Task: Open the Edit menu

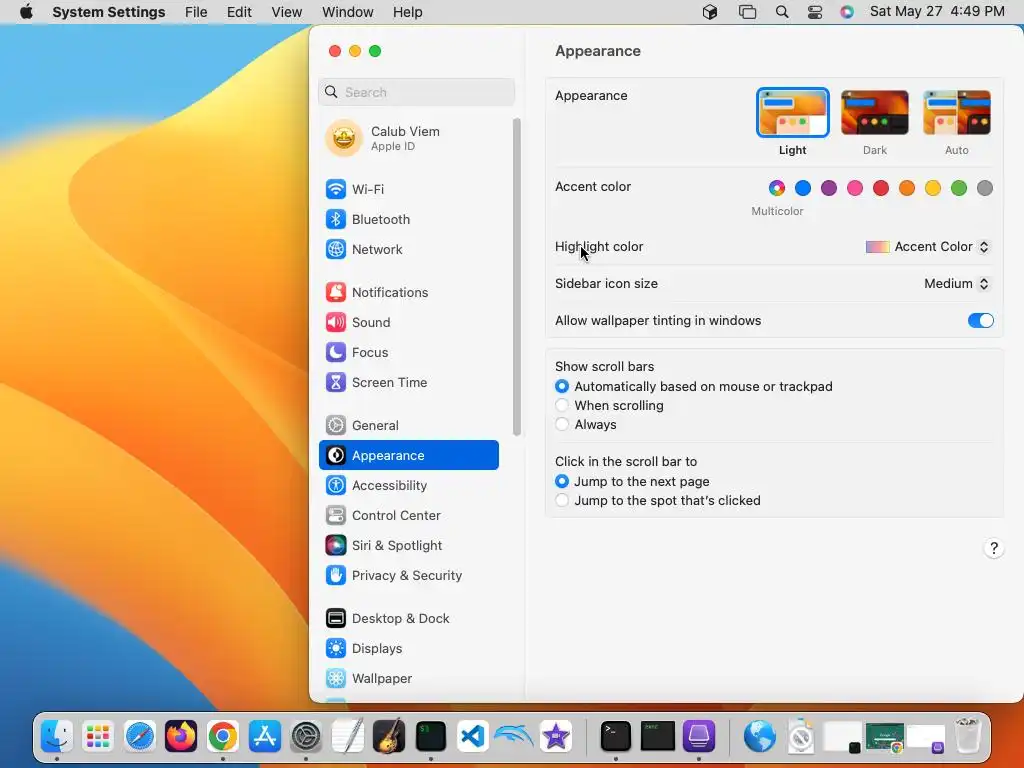Action: (x=239, y=12)
